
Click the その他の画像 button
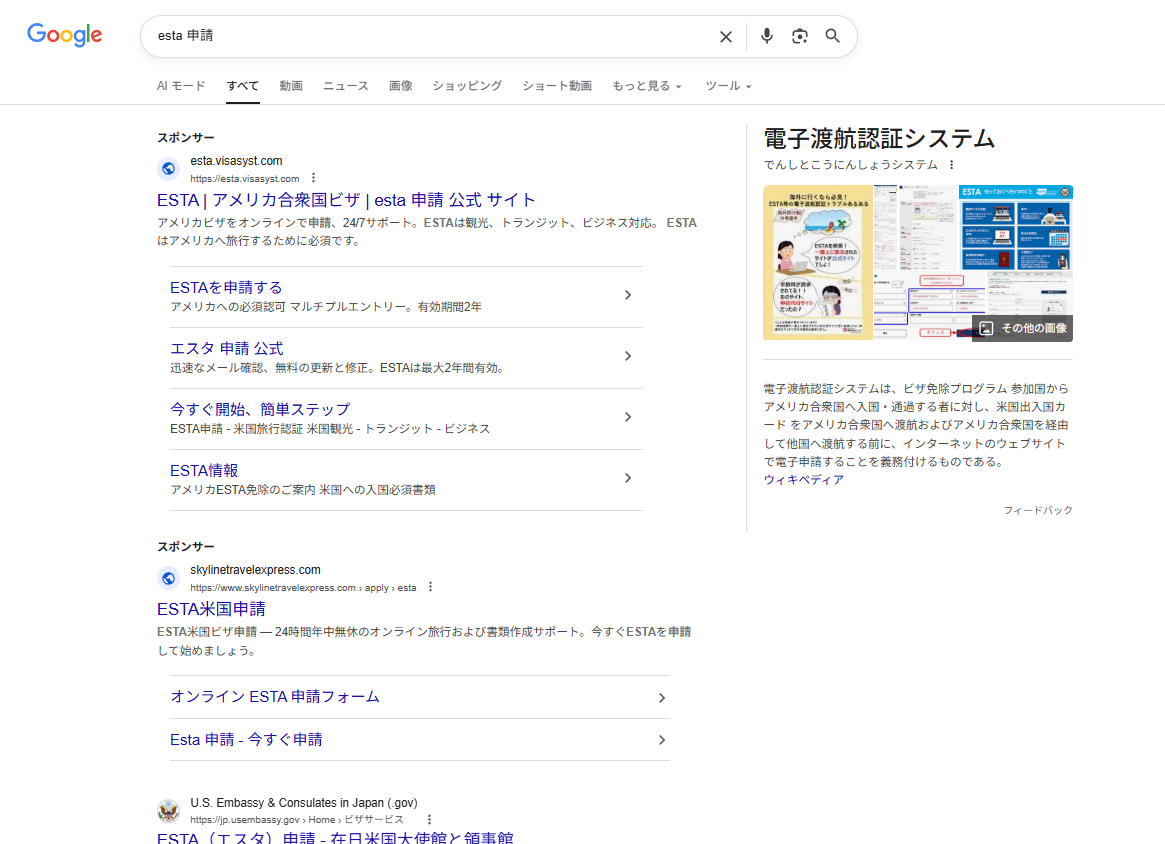[1022, 328]
